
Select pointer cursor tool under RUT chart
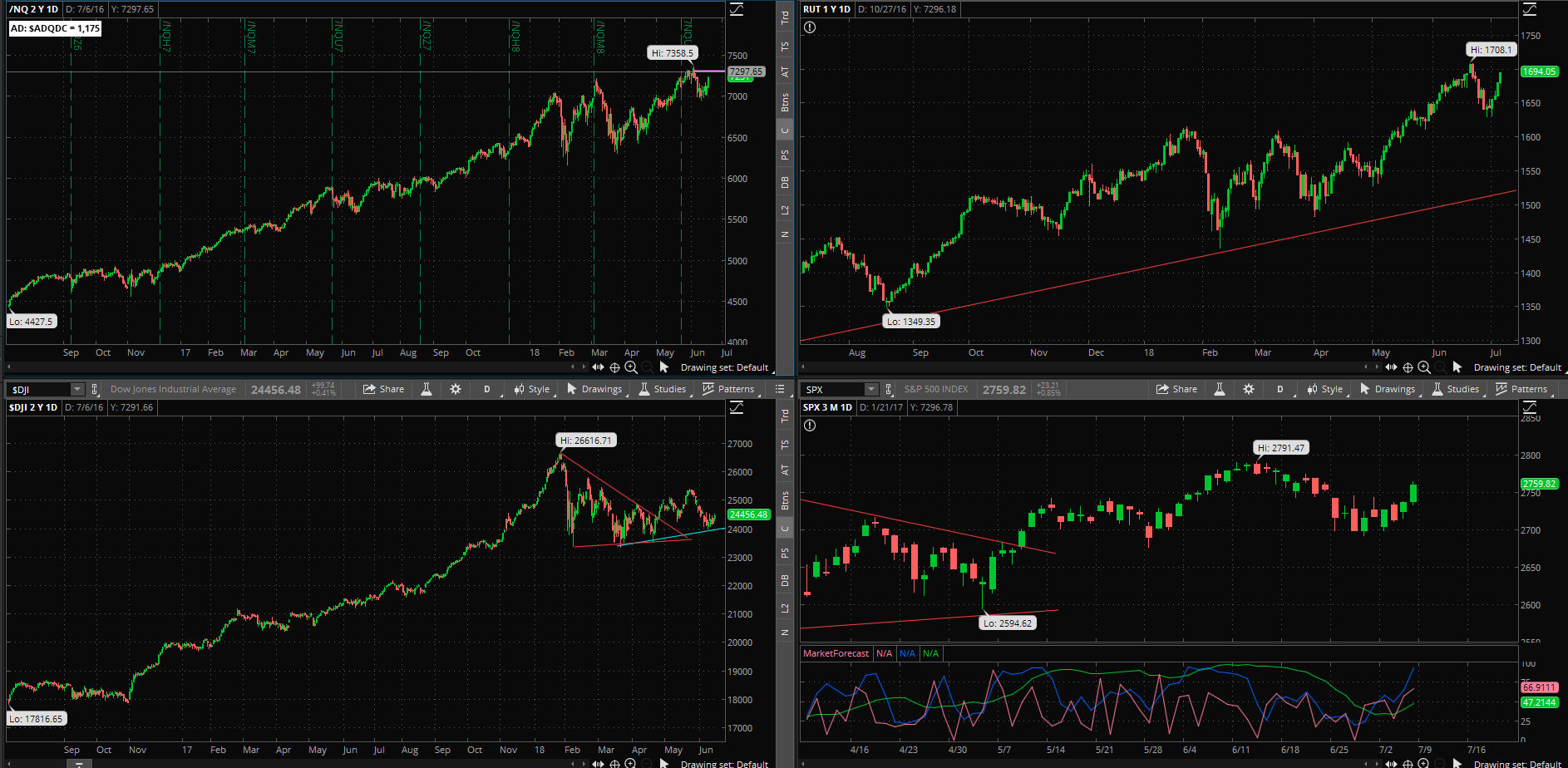pos(1457,367)
